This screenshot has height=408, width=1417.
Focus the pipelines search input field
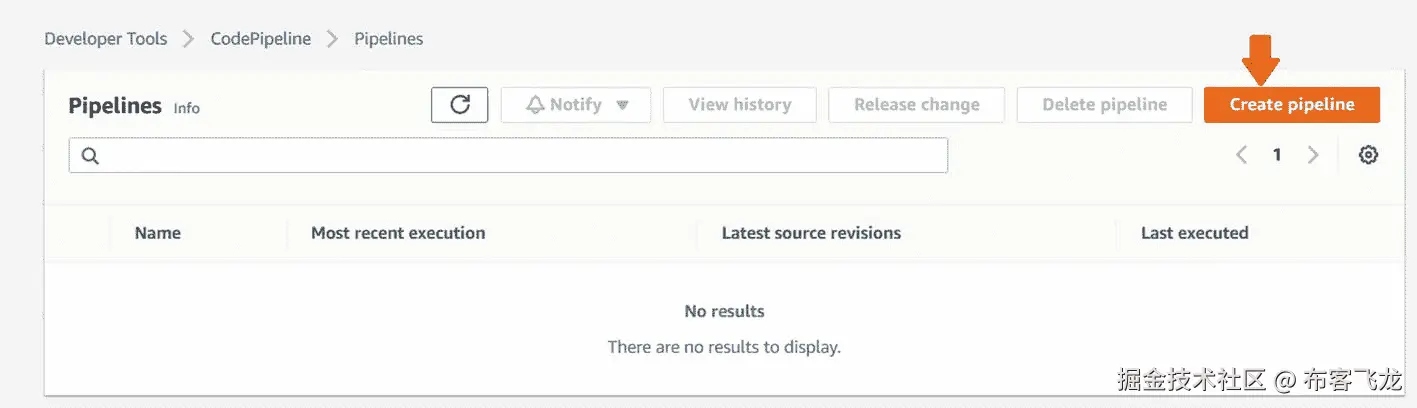point(520,156)
